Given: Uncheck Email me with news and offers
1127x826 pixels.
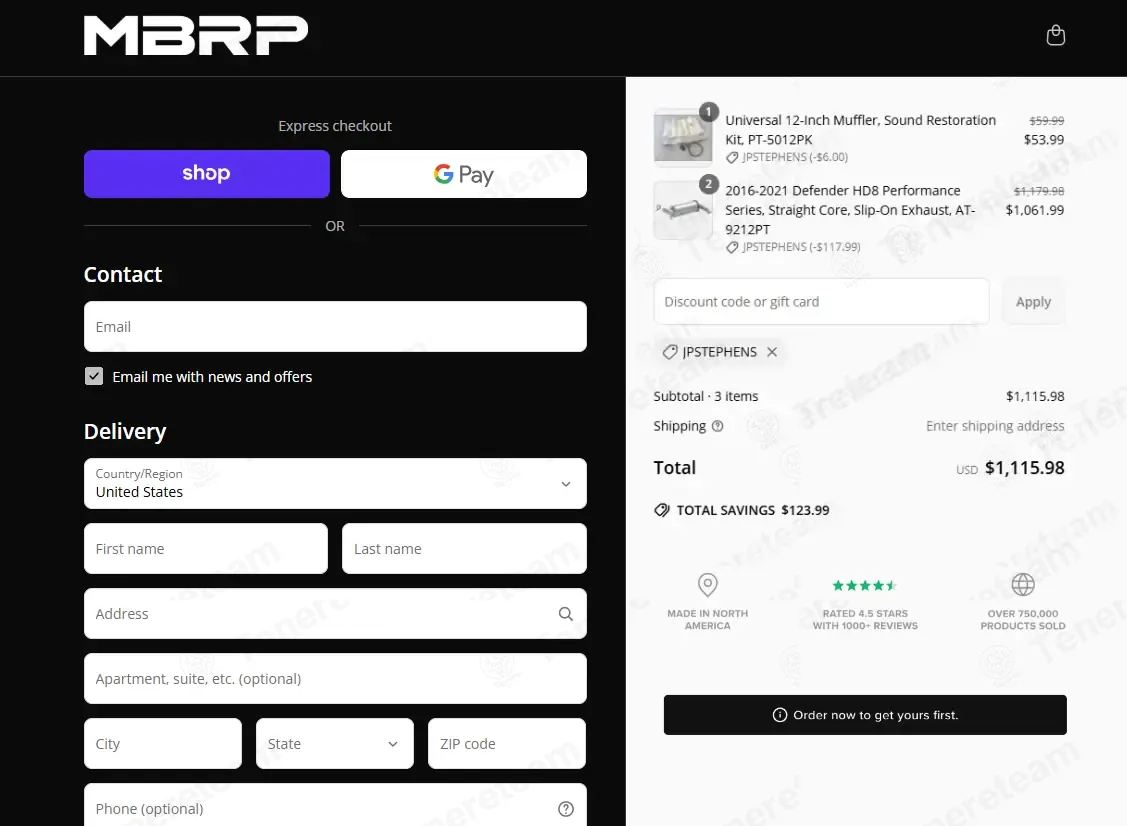Looking at the screenshot, I should tap(94, 377).
